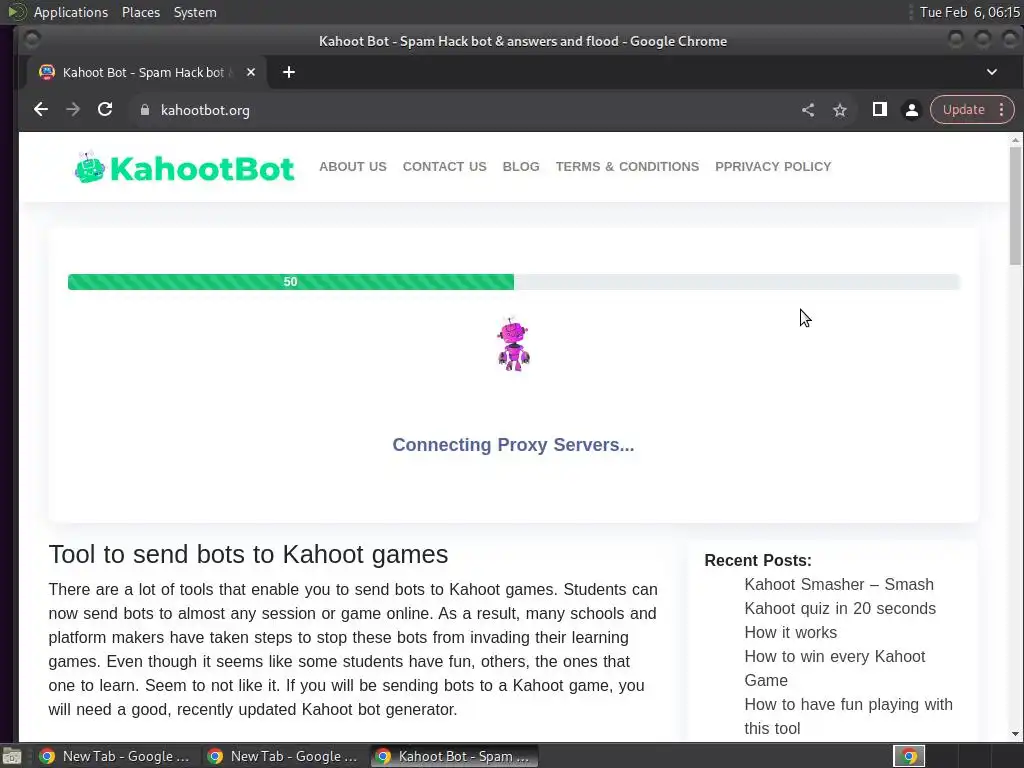The image size is (1024, 768).
Task: Open the ABOUT US page
Action: [353, 167]
